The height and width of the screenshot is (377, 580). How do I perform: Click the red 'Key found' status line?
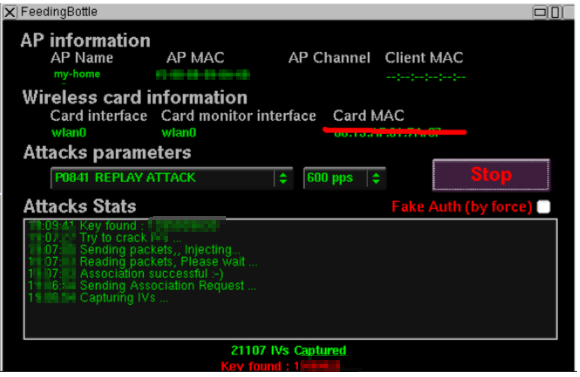pos(280,366)
